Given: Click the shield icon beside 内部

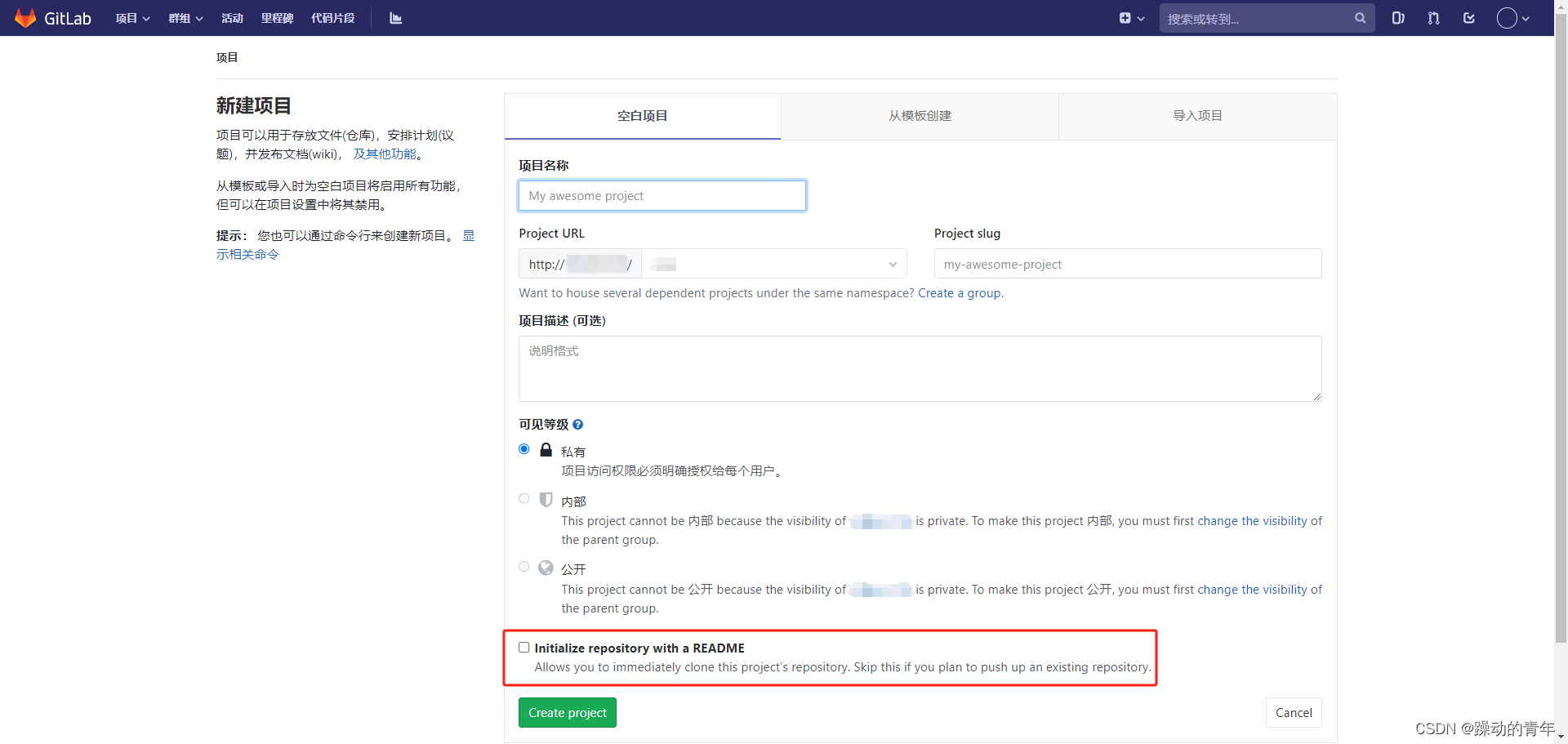Looking at the screenshot, I should click(546, 499).
